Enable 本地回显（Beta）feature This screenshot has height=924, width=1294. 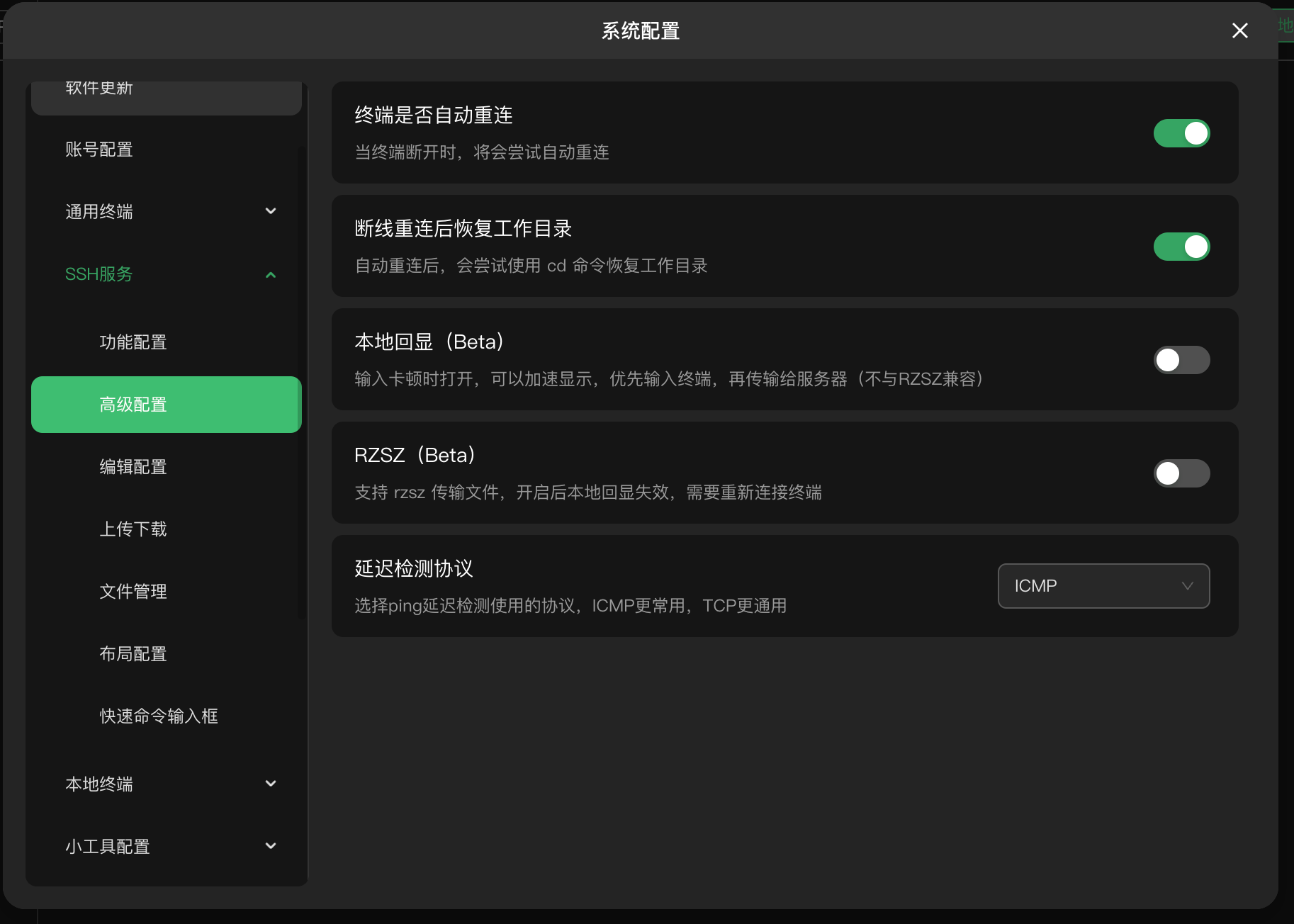coord(1181,359)
